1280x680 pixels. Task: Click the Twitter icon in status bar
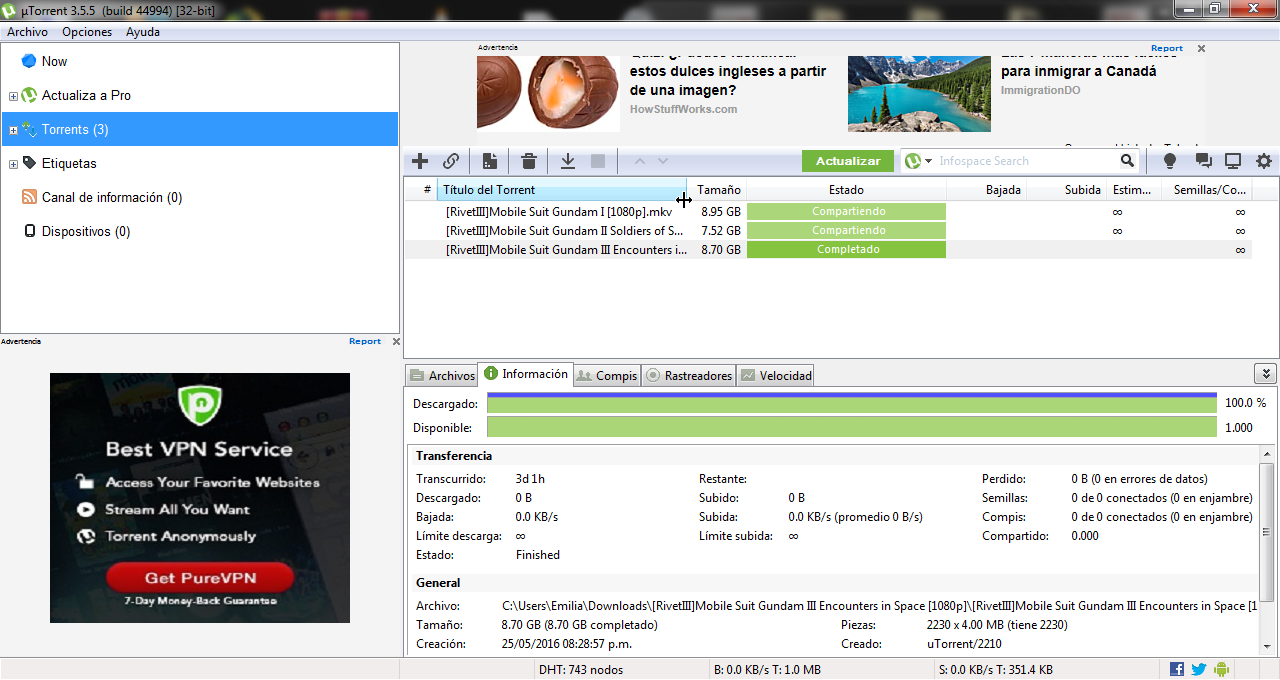click(x=1198, y=670)
